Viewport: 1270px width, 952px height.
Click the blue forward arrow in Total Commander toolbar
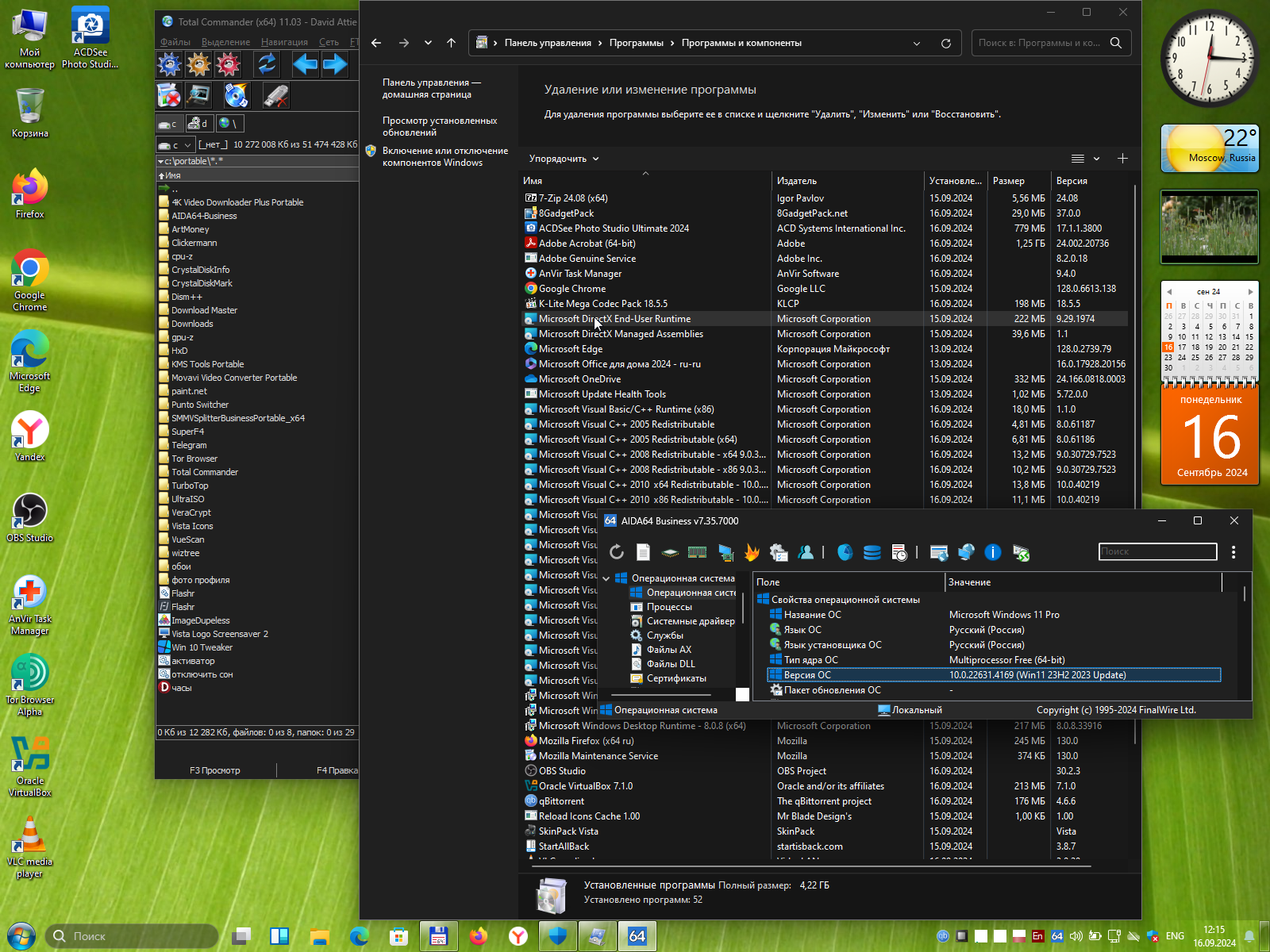335,64
